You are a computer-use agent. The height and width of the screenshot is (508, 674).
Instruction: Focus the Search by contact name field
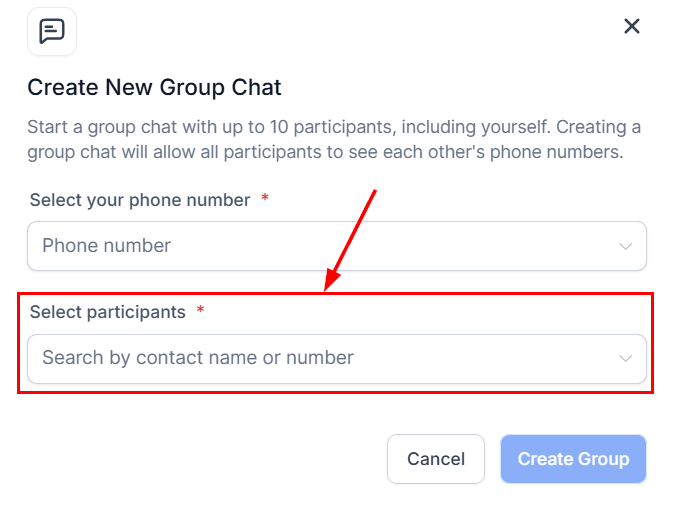tap(320, 358)
